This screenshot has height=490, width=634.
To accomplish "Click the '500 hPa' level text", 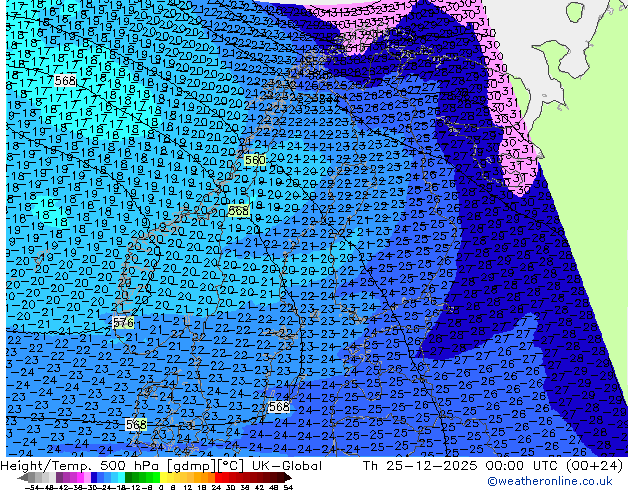I will click(130, 466).
